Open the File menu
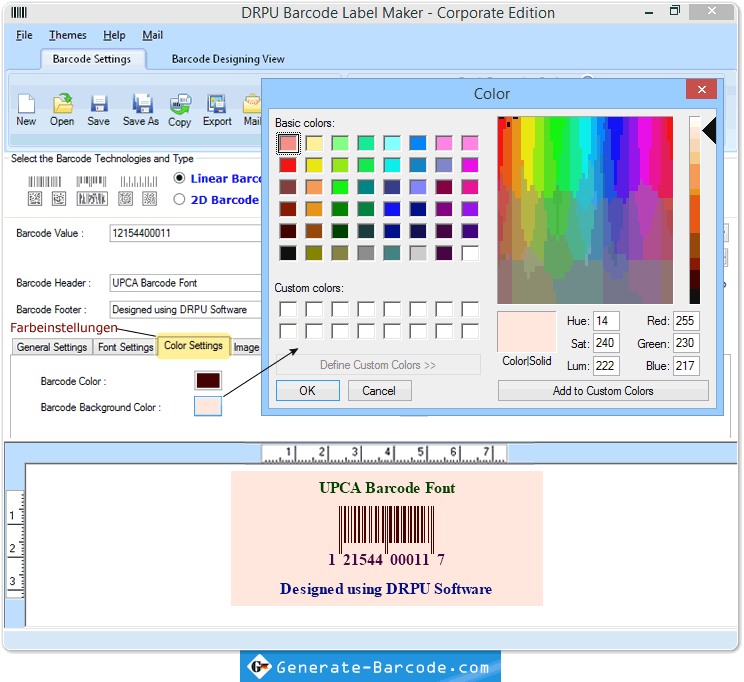This screenshot has width=744, height=682. tap(24, 35)
